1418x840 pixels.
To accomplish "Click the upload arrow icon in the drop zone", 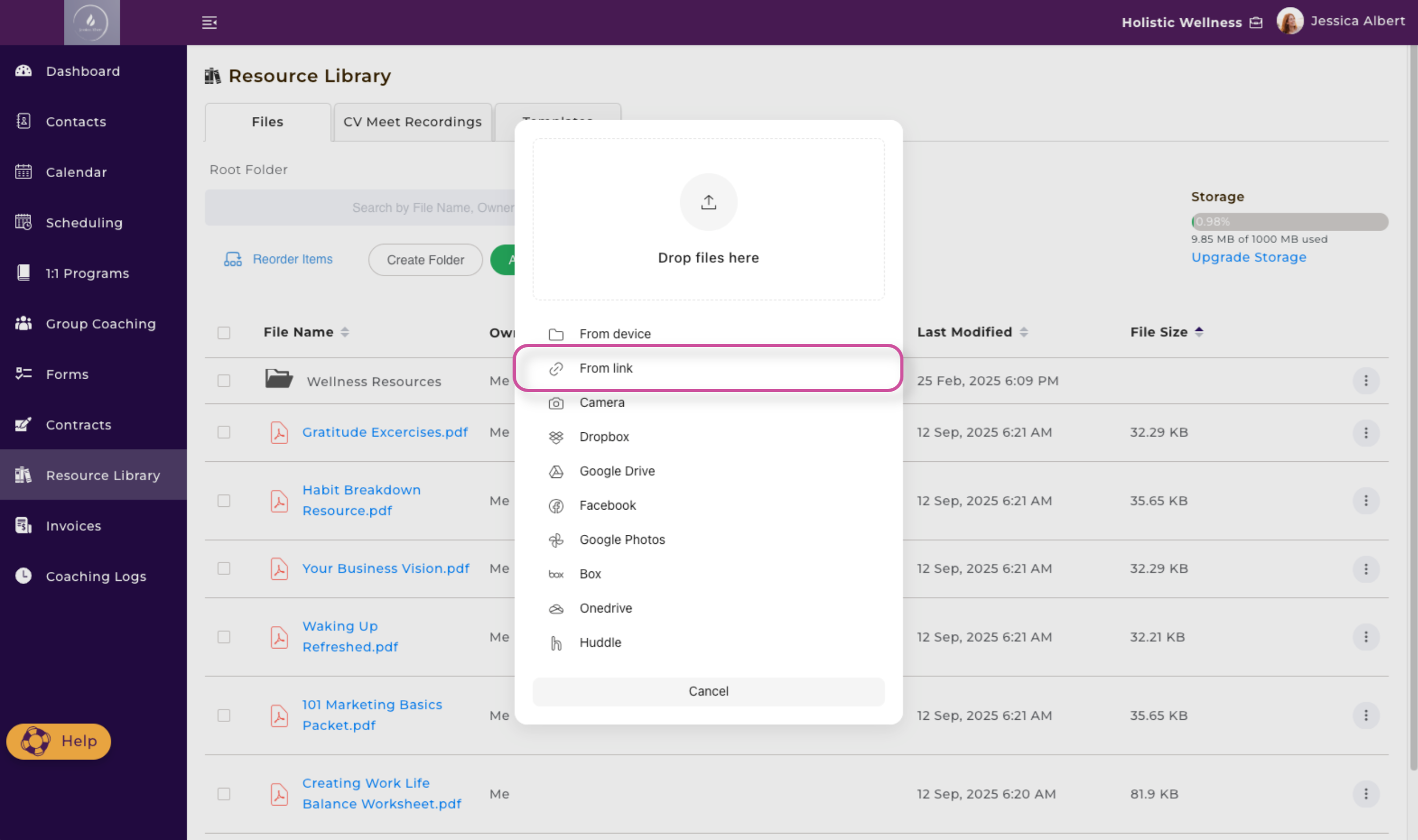I will pos(708,202).
